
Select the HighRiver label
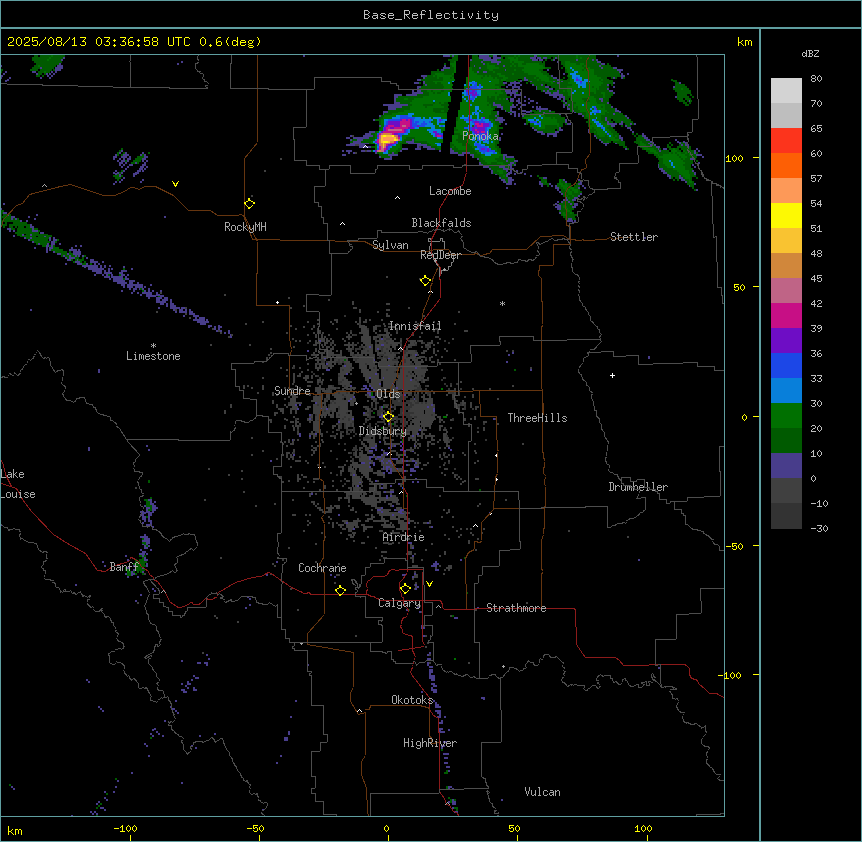coord(430,743)
